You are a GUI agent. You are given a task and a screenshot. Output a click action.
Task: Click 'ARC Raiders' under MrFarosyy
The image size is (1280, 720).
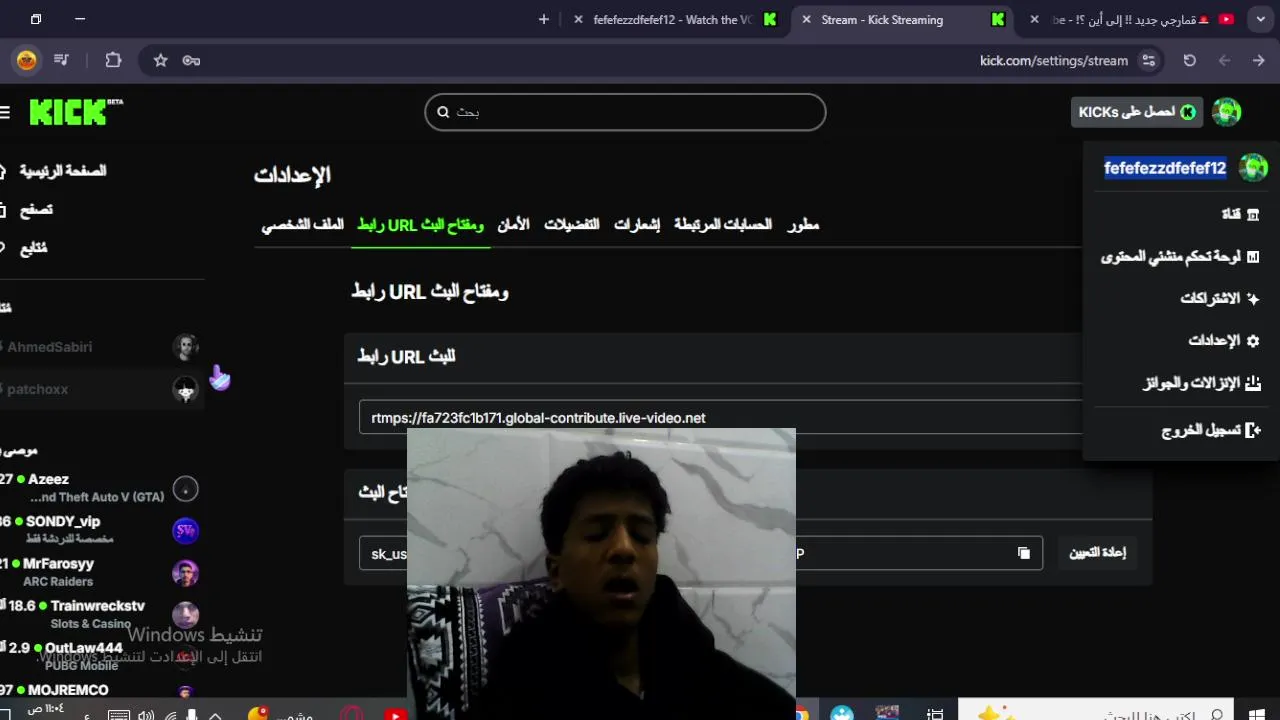tap(58, 582)
